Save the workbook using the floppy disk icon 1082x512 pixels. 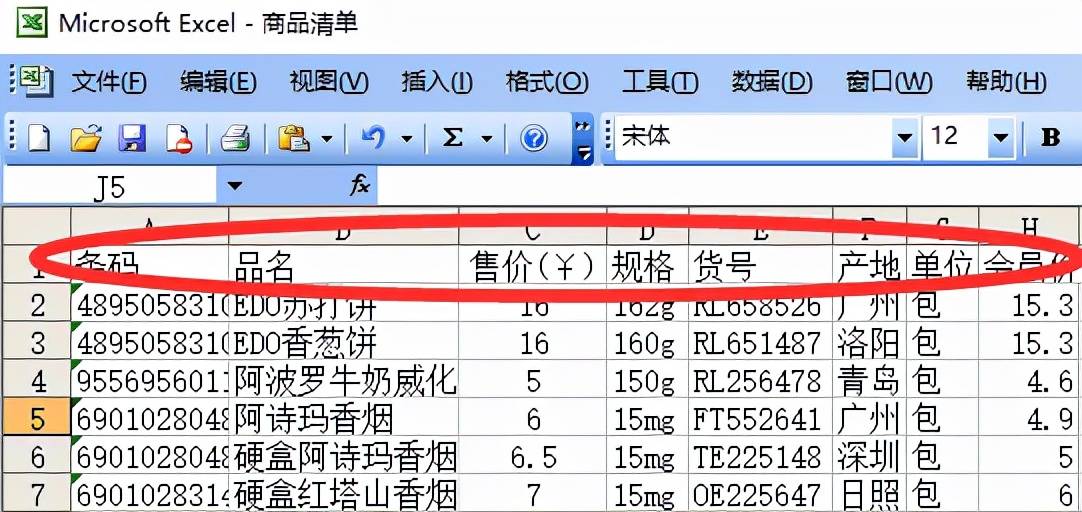132,139
